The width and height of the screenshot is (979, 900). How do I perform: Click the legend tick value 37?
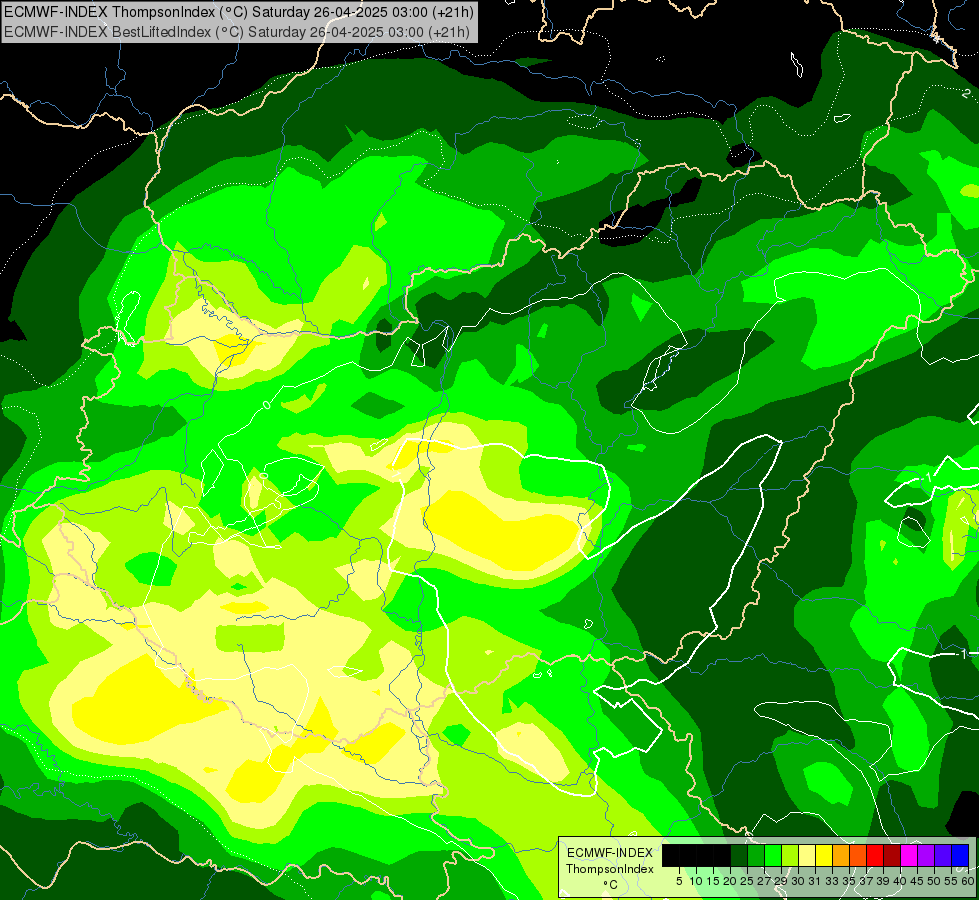866,881
